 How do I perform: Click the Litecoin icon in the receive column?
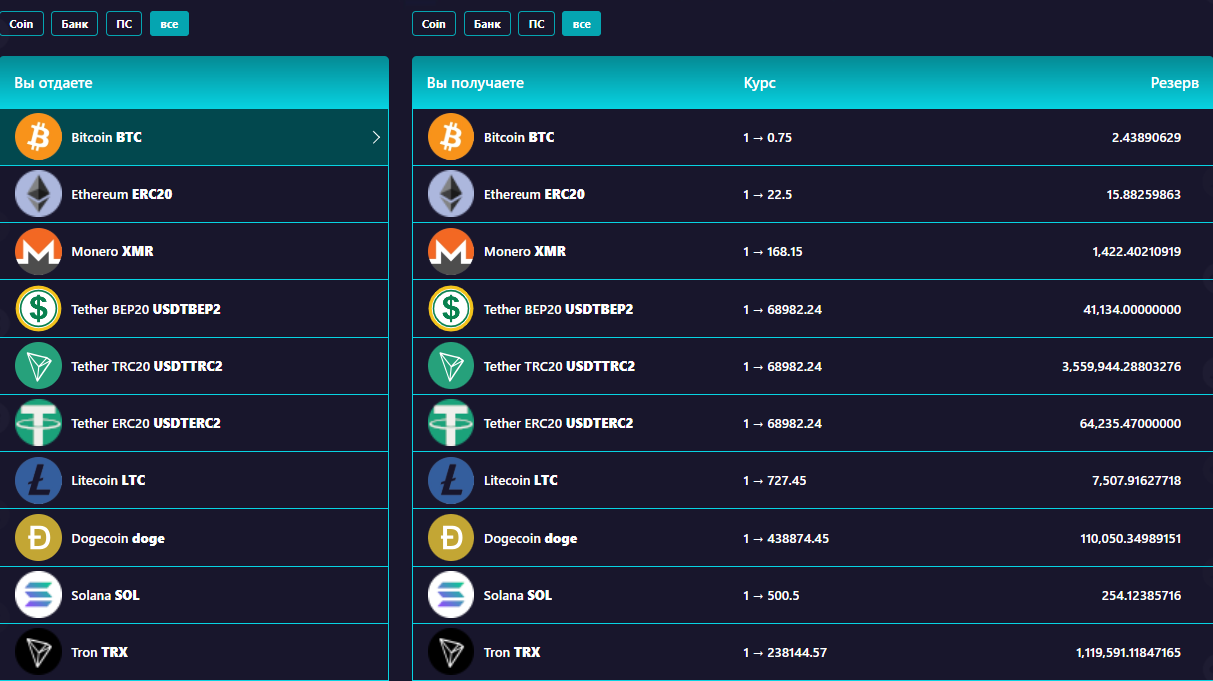pyautogui.click(x=451, y=480)
